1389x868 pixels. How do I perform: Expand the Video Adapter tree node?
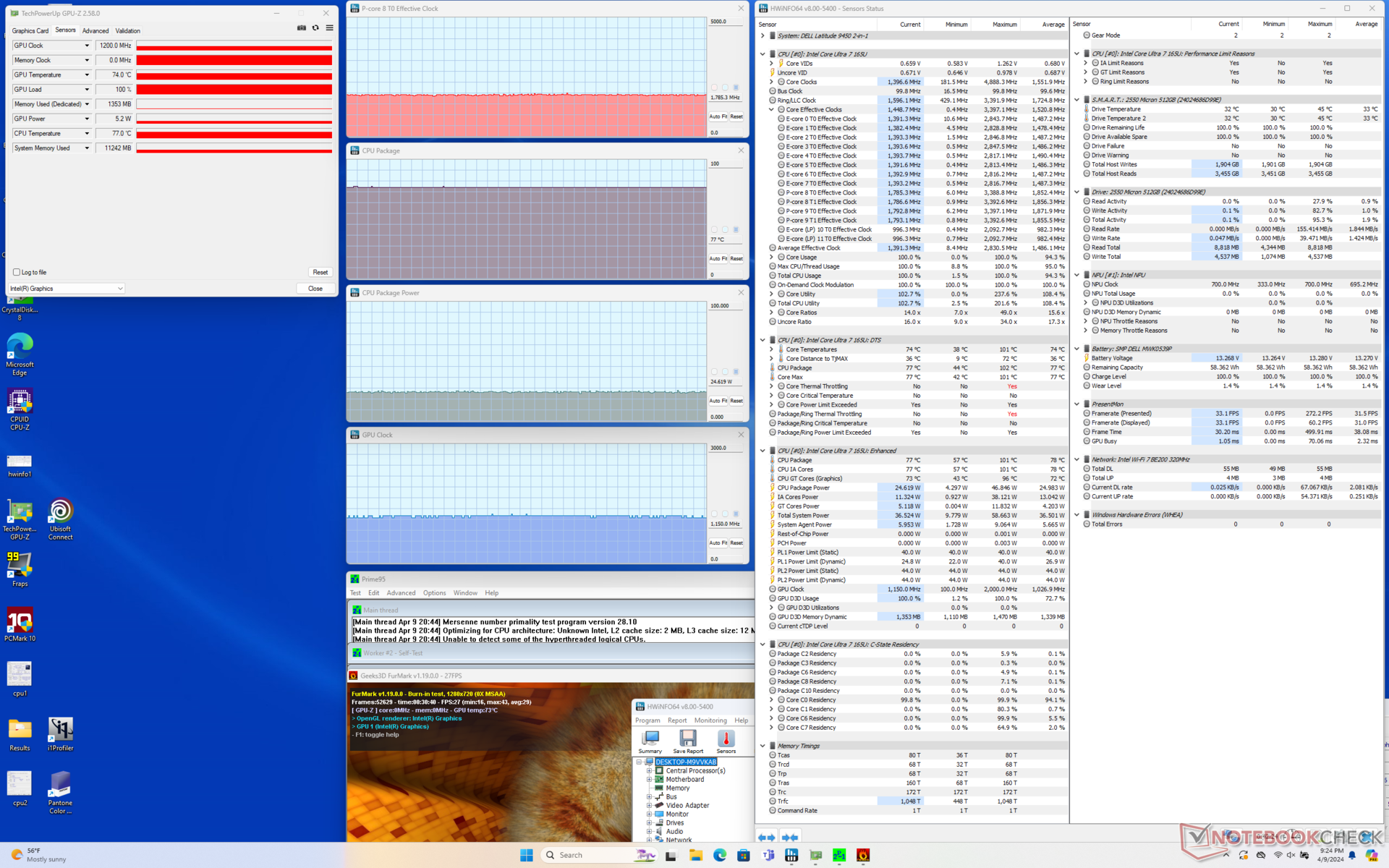[649, 806]
